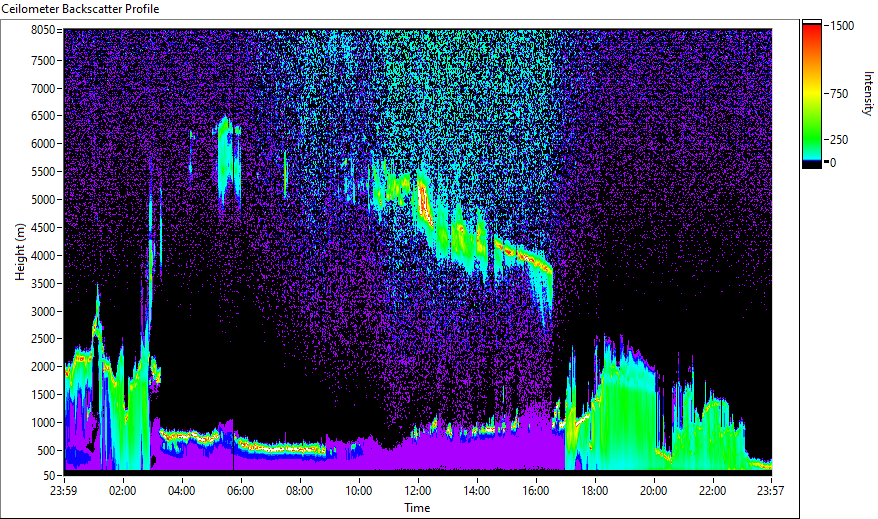This screenshot has height=519, width=878.
Task: Click the 22:00 time axis label
Action: [x=712, y=491]
